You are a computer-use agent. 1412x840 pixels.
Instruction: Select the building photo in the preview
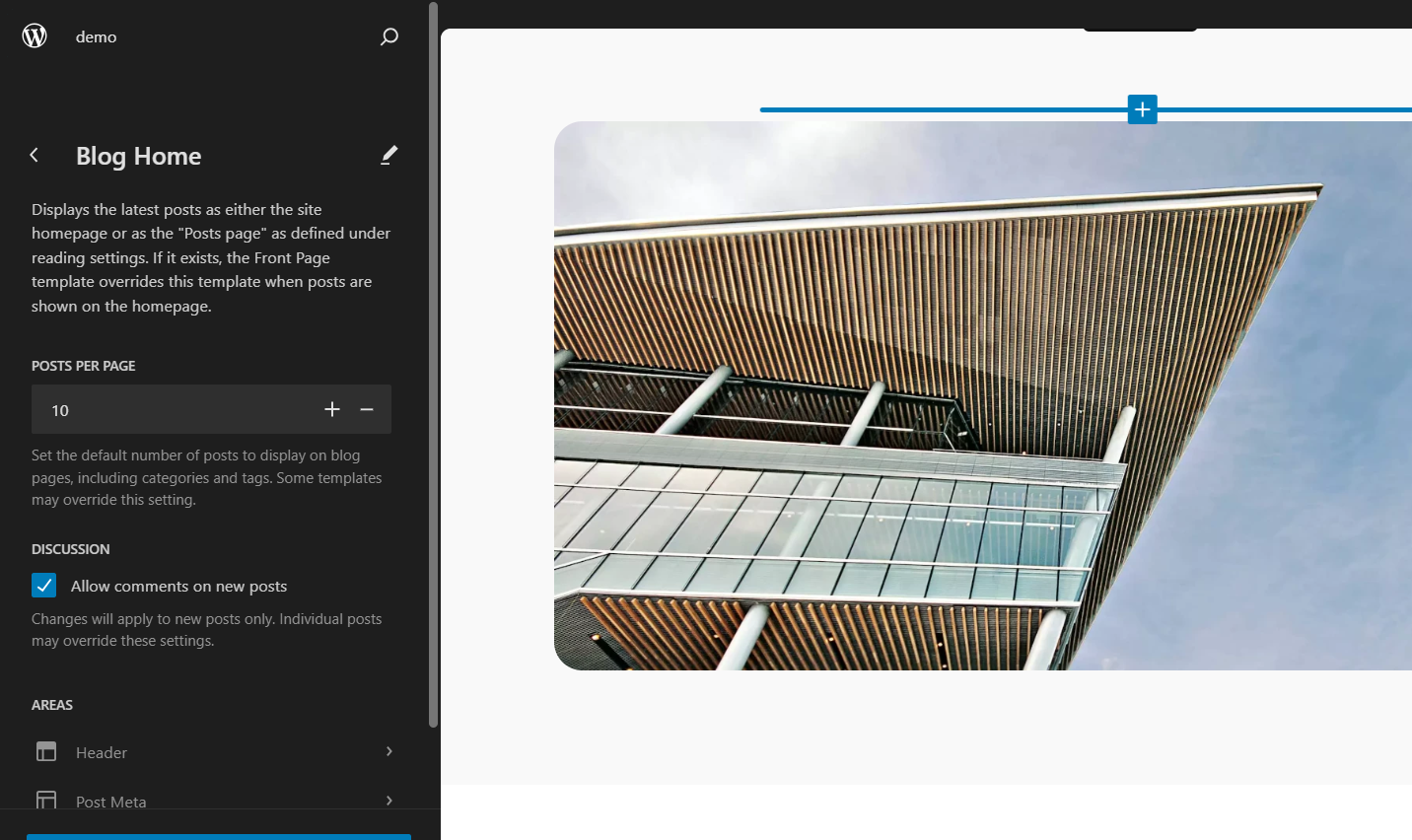983,395
